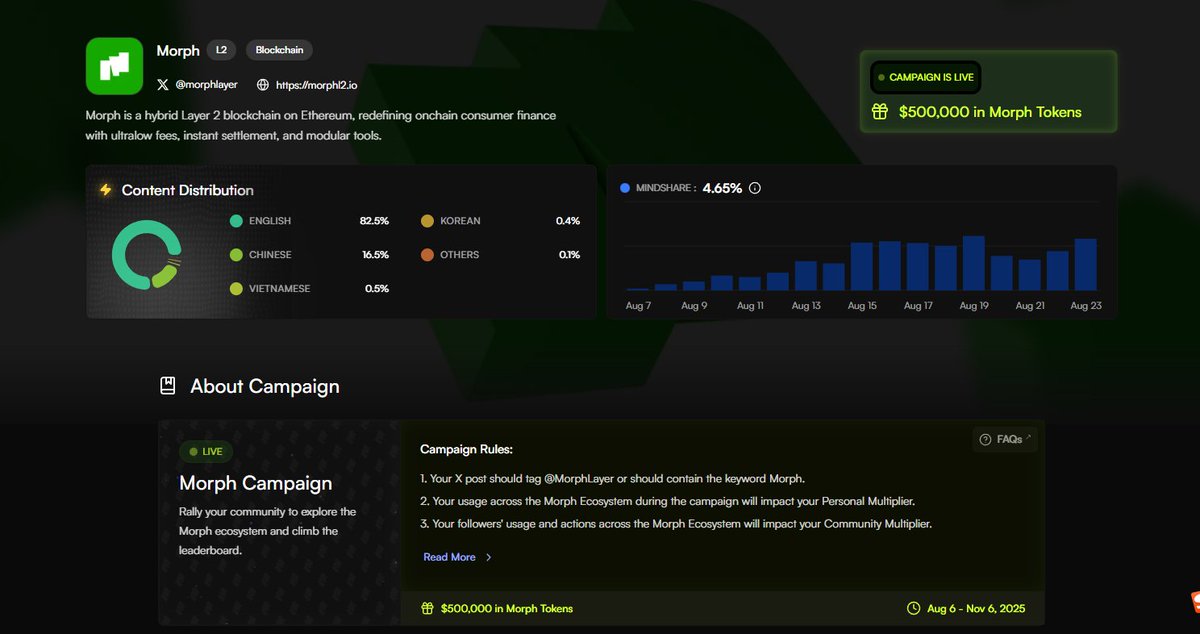Viewport: 1200px width, 634px height.
Task: Click the KOREAN legend label
Action: pos(460,221)
